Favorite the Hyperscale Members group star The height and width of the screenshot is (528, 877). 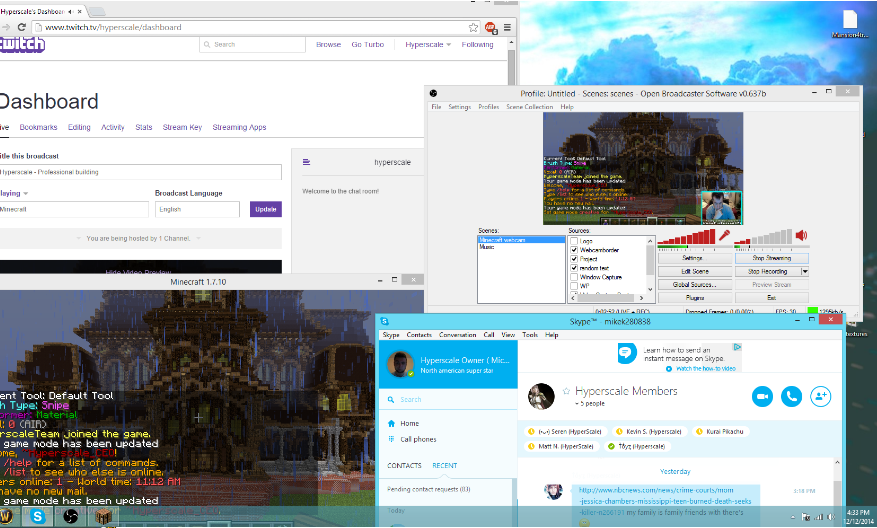pos(566,390)
